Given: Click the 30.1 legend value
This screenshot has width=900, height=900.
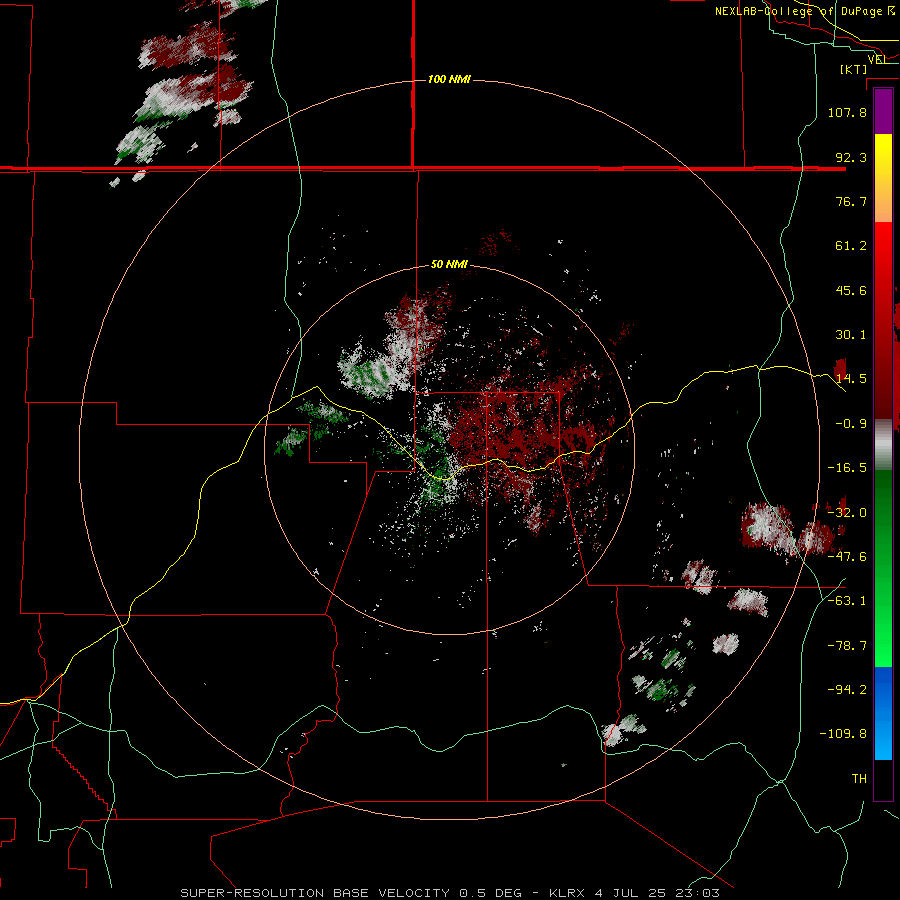Looking at the screenshot, I should tap(851, 335).
